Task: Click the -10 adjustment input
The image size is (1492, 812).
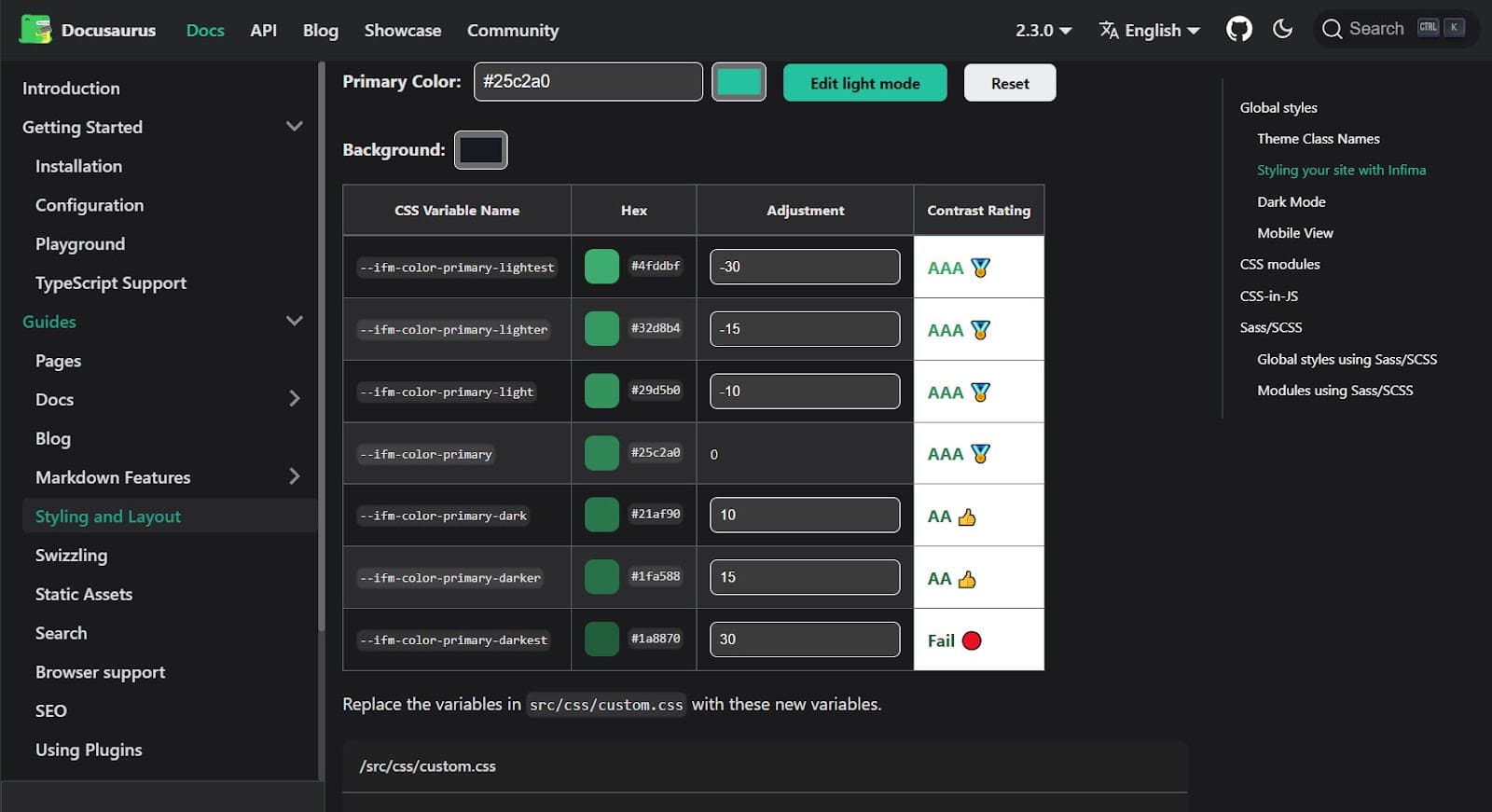Action: [x=805, y=392]
